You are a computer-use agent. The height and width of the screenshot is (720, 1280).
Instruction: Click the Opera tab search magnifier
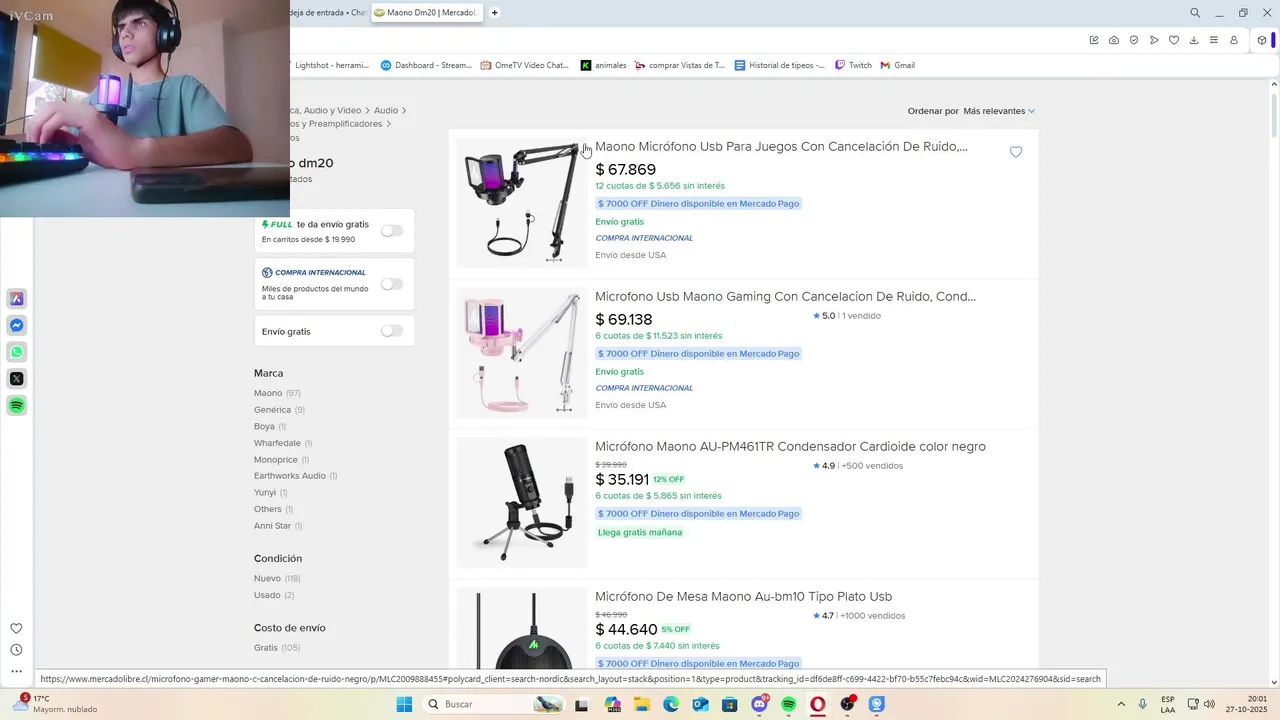click(x=1194, y=13)
